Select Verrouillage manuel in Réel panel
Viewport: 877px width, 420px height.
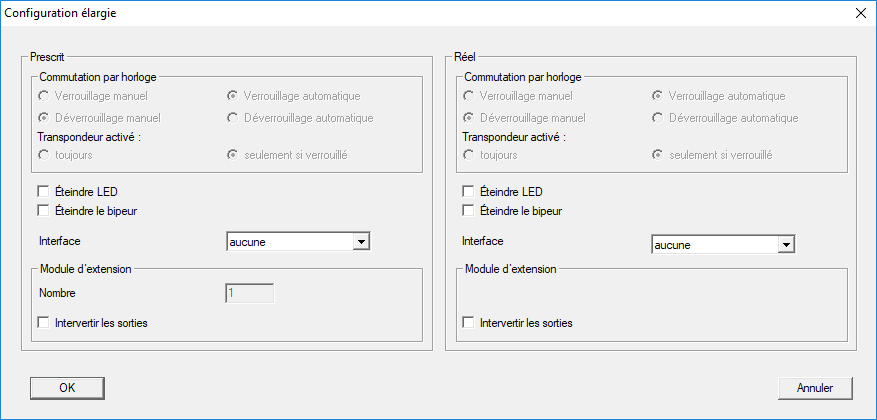click(468, 96)
